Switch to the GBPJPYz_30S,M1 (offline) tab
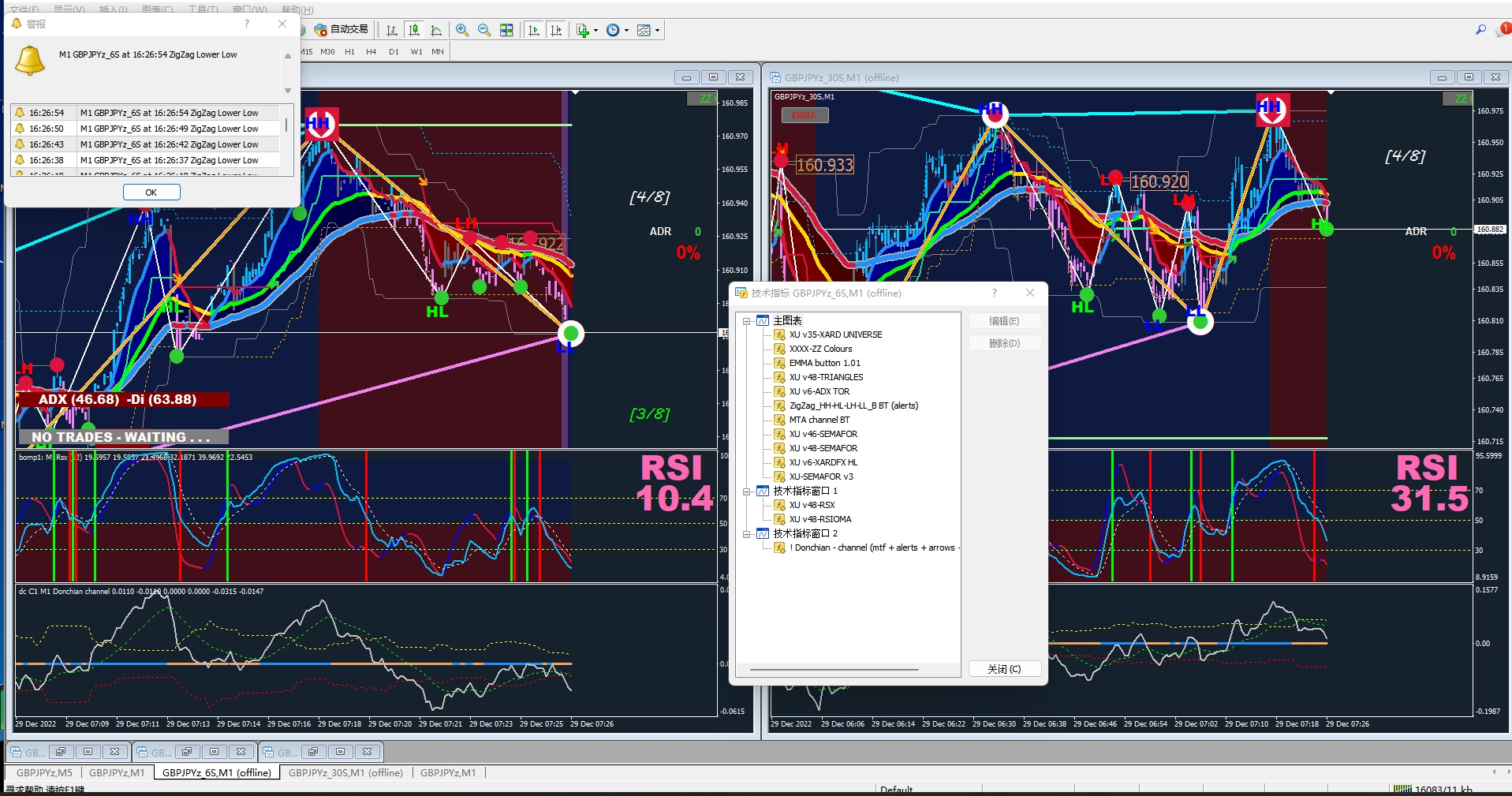 (x=345, y=772)
